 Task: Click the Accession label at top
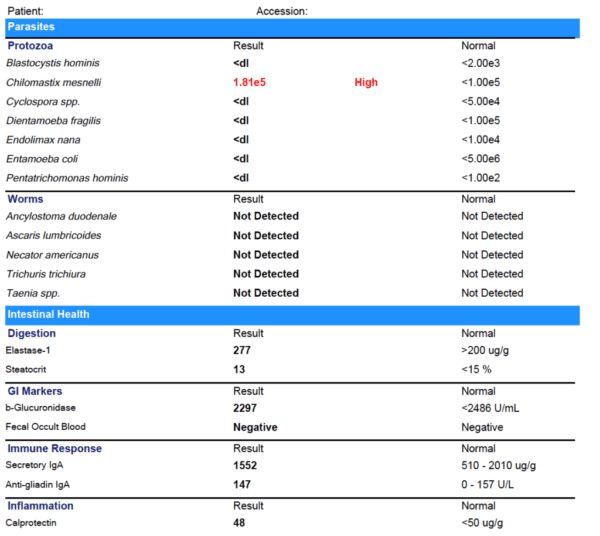[282, 10]
